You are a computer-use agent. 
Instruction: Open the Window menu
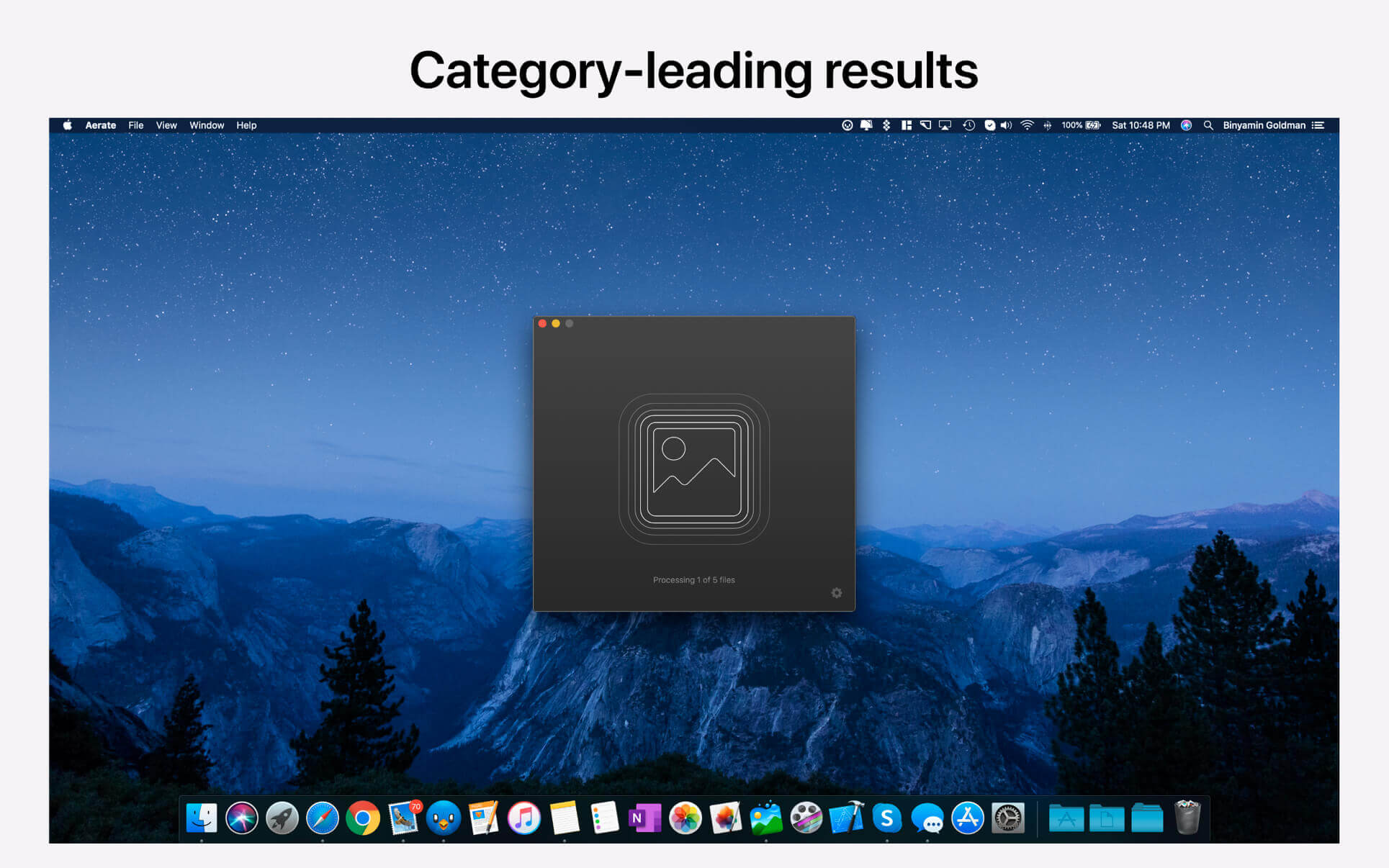coord(207,125)
